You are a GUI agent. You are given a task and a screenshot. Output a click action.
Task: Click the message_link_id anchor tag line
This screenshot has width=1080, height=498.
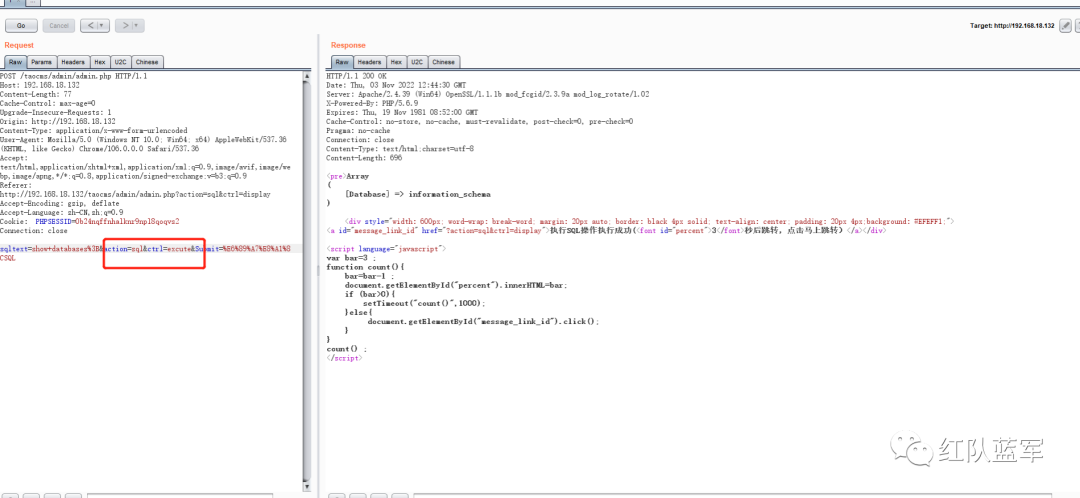coord(605,231)
